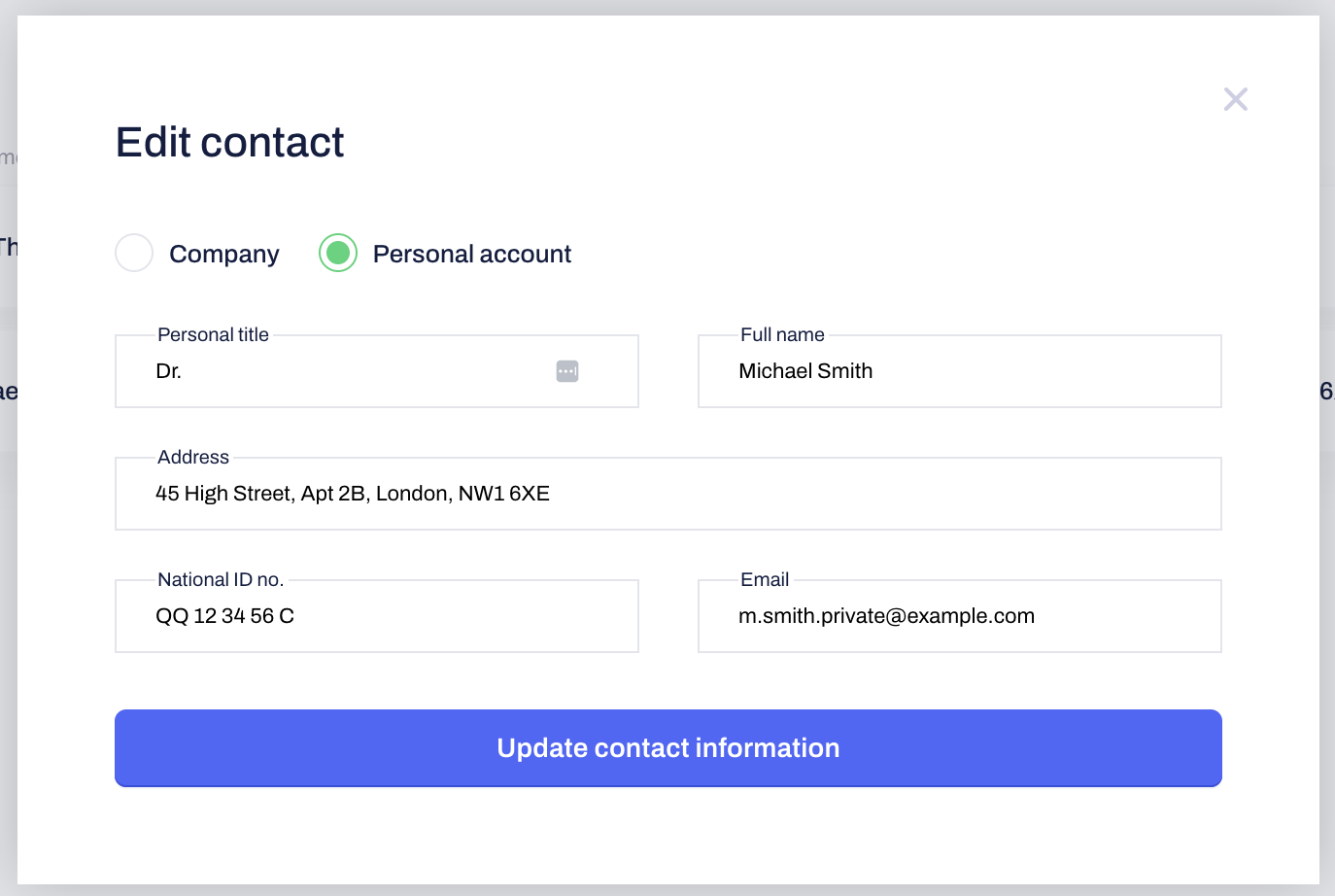Close the Edit contact dialog
Viewport: 1335px width, 896px height.
point(1235,99)
